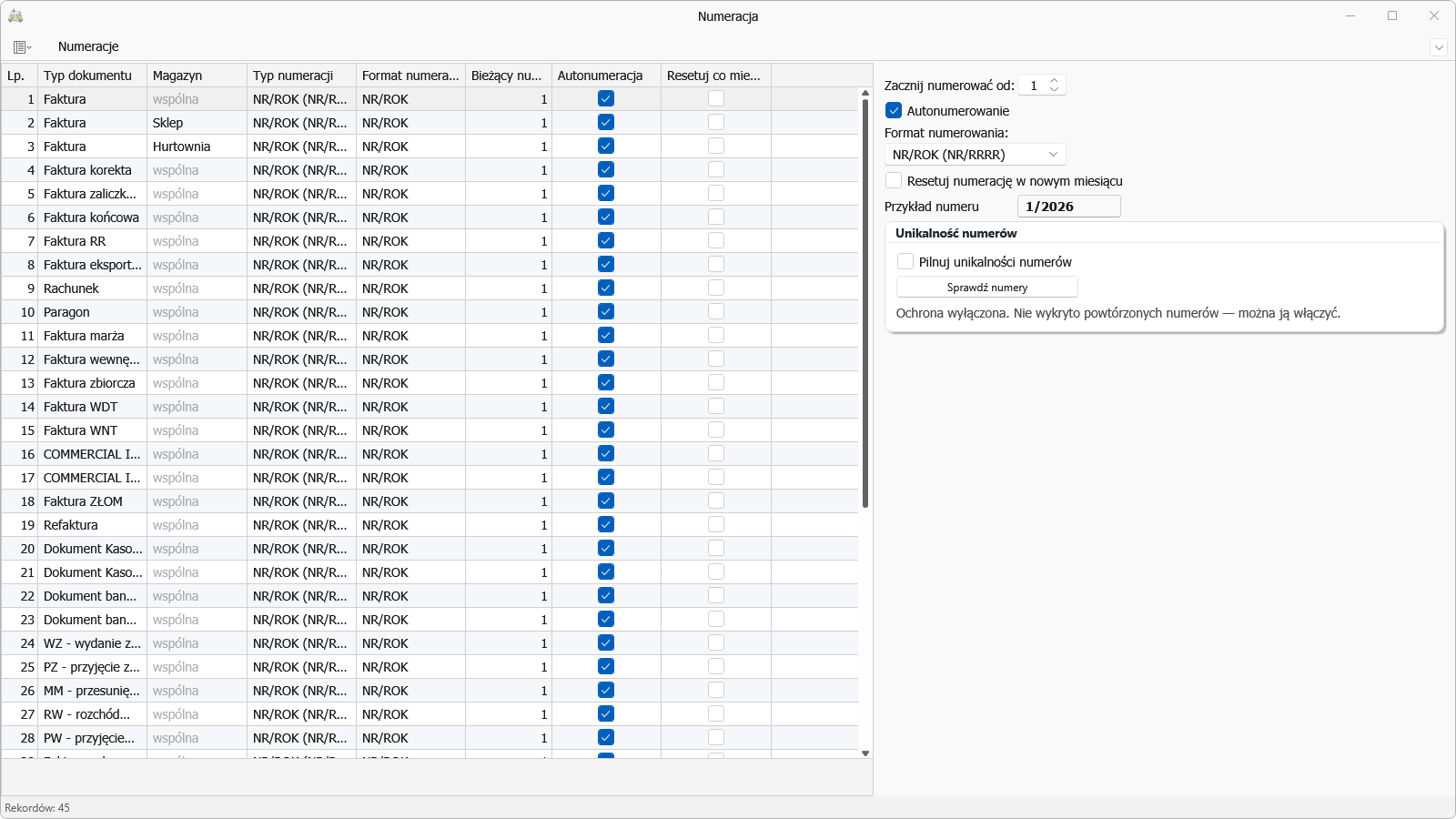Expand the chevron at far right of toolbar
The width and height of the screenshot is (1456, 819).
pyautogui.click(x=1439, y=47)
